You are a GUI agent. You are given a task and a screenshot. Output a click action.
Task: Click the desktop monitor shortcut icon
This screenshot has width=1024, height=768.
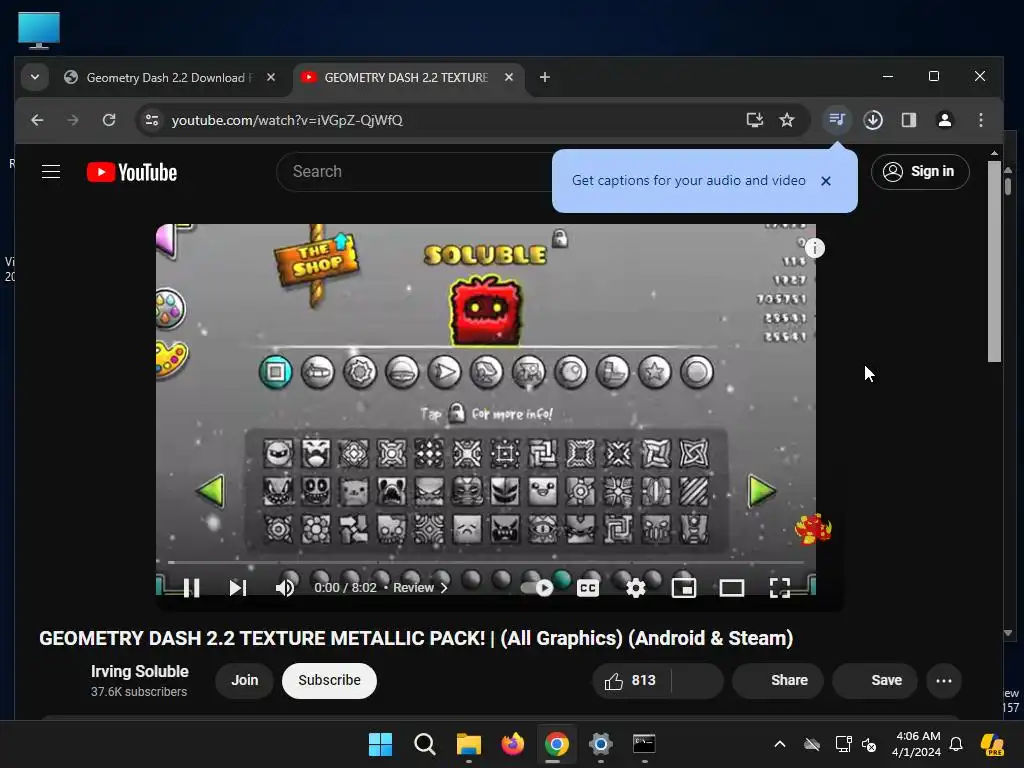coord(39,30)
